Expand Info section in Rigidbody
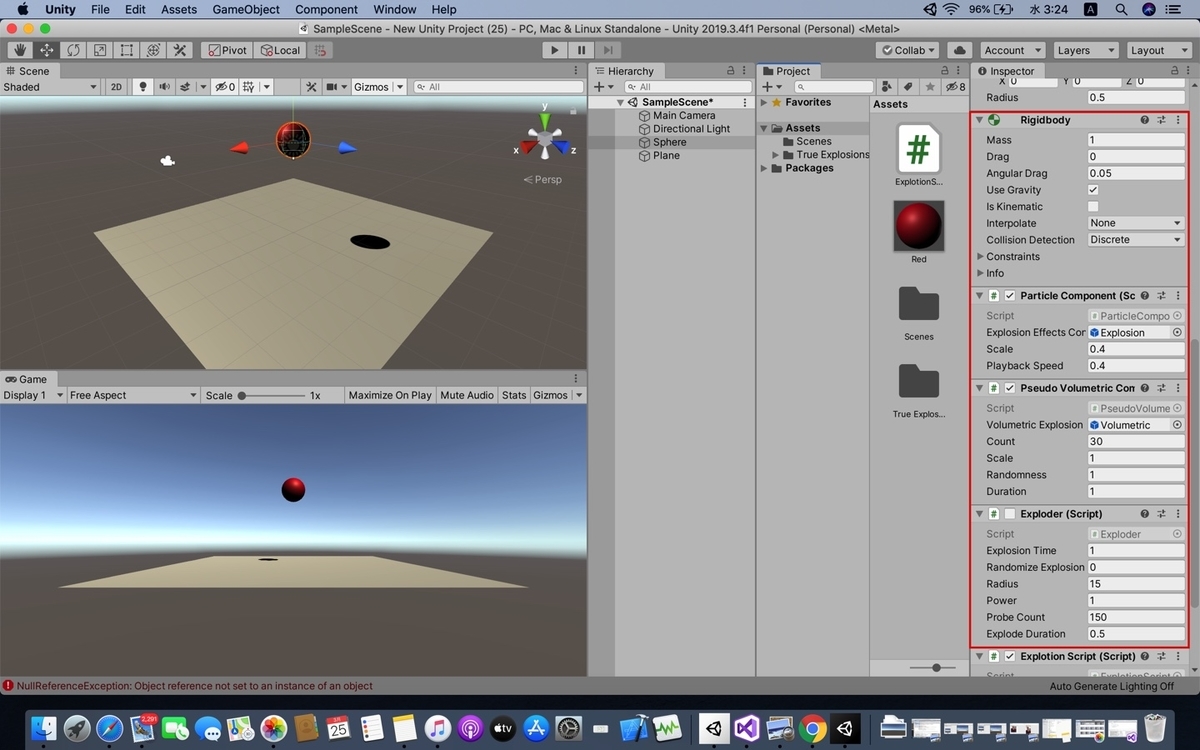 981,273
